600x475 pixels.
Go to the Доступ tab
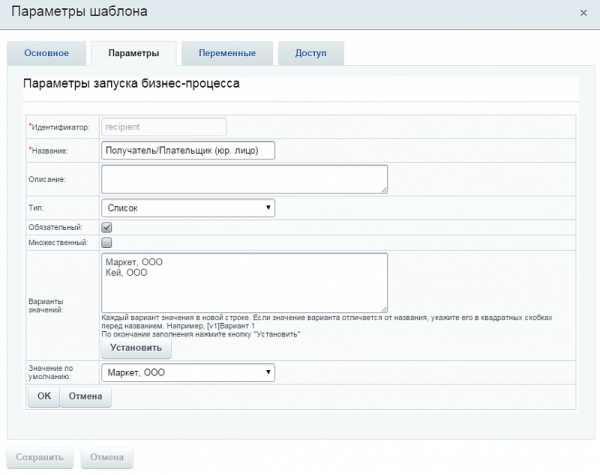[x=311, y=53]
